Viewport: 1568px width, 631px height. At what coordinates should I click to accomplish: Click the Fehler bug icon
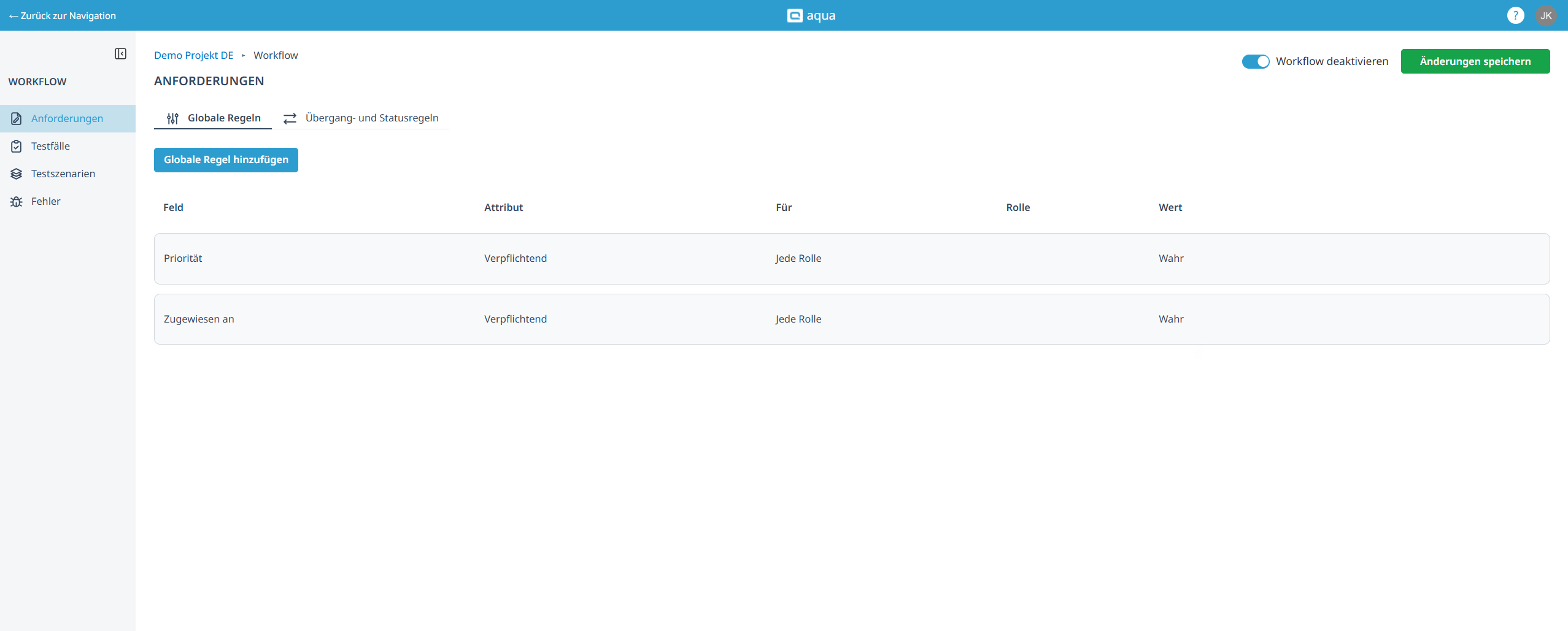click(17, 201)
